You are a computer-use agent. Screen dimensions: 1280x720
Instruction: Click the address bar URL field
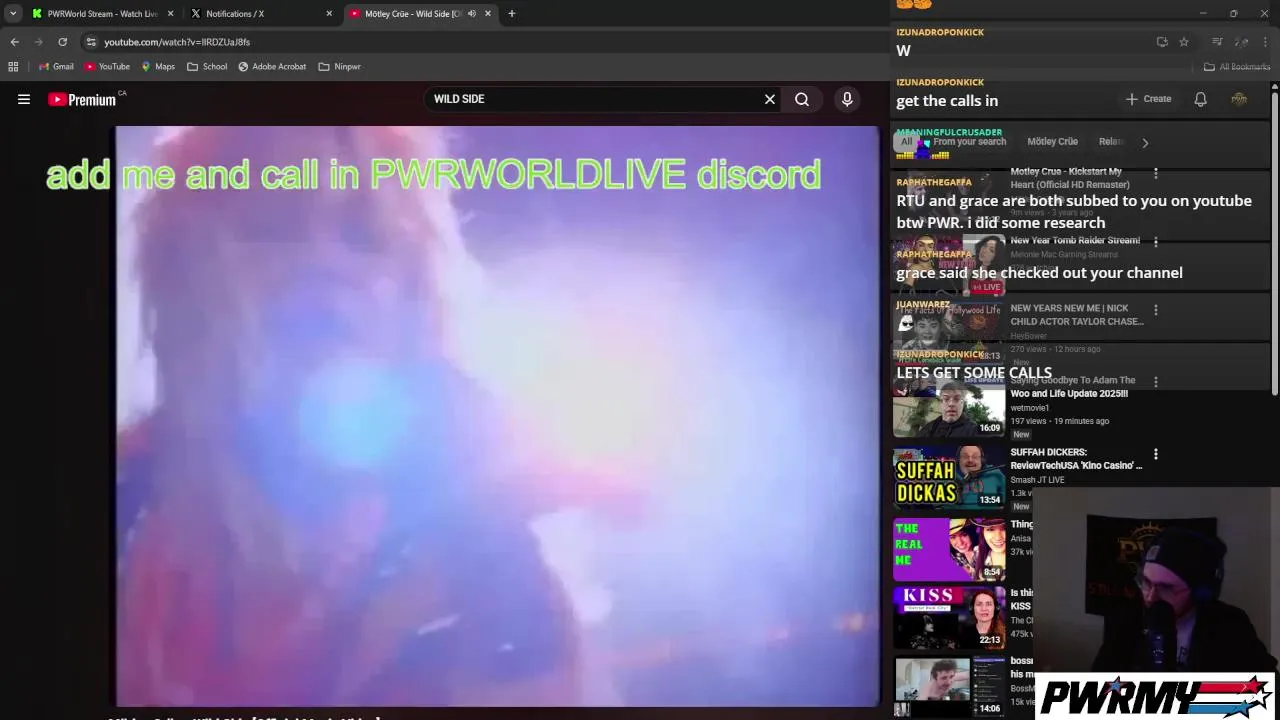(x=620, y=42)
